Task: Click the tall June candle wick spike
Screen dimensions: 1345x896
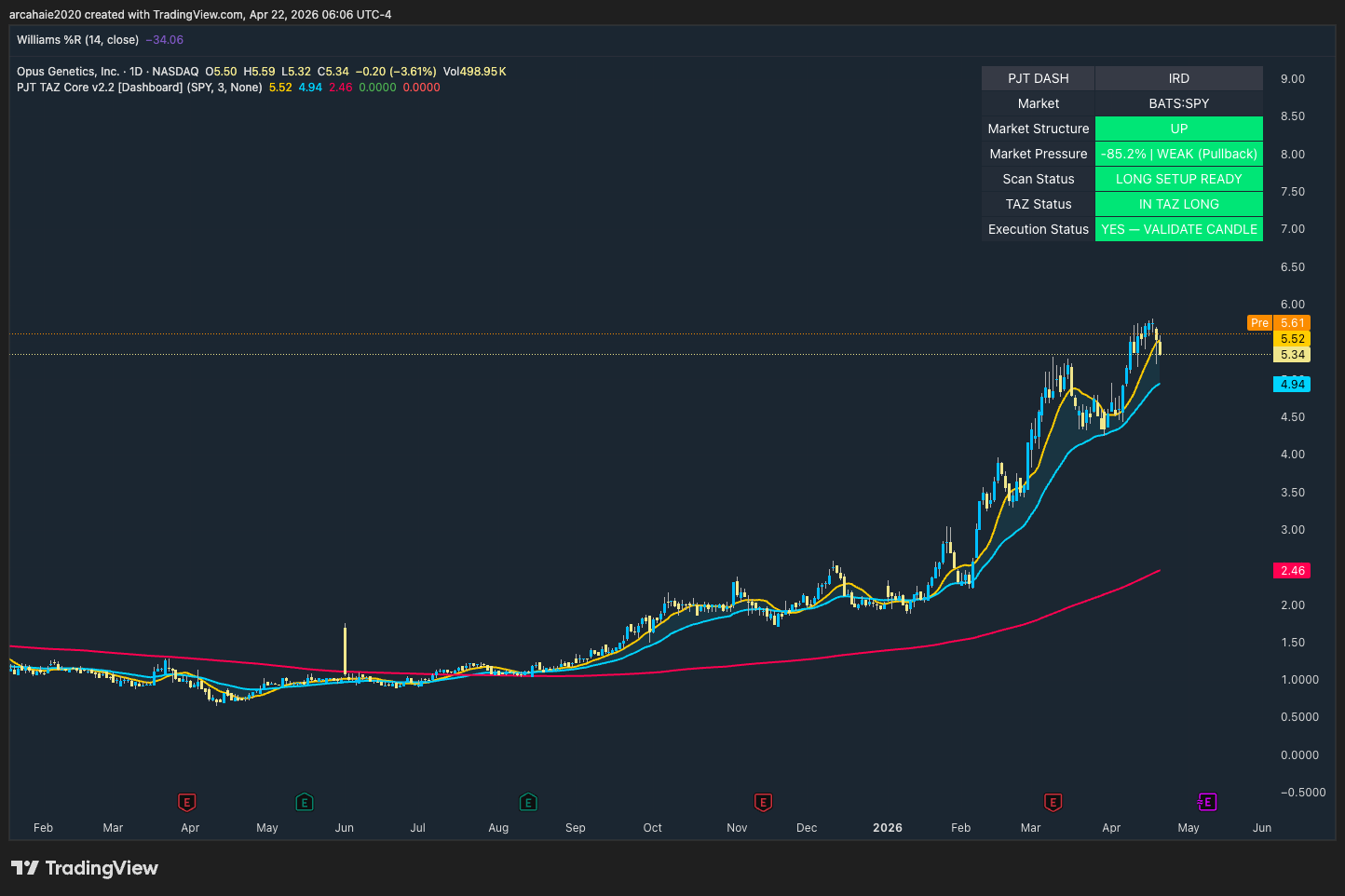Action: point(345,647)
